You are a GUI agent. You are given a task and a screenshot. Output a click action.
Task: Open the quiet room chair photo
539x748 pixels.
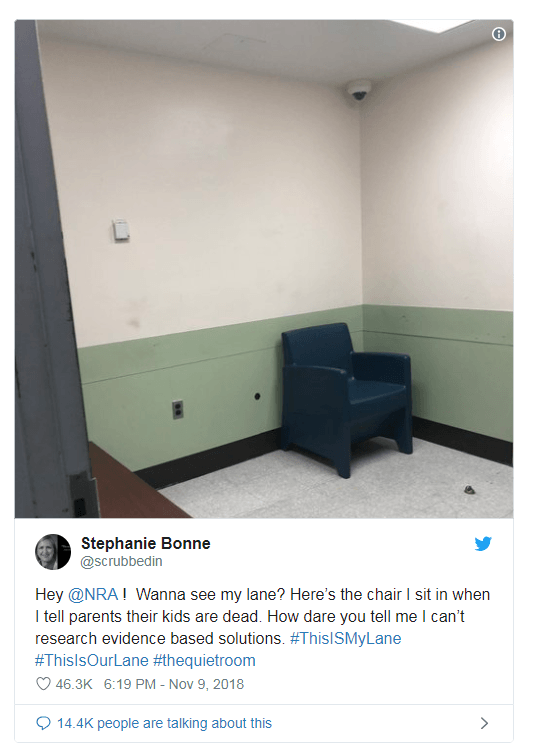(x=264, y=269)
